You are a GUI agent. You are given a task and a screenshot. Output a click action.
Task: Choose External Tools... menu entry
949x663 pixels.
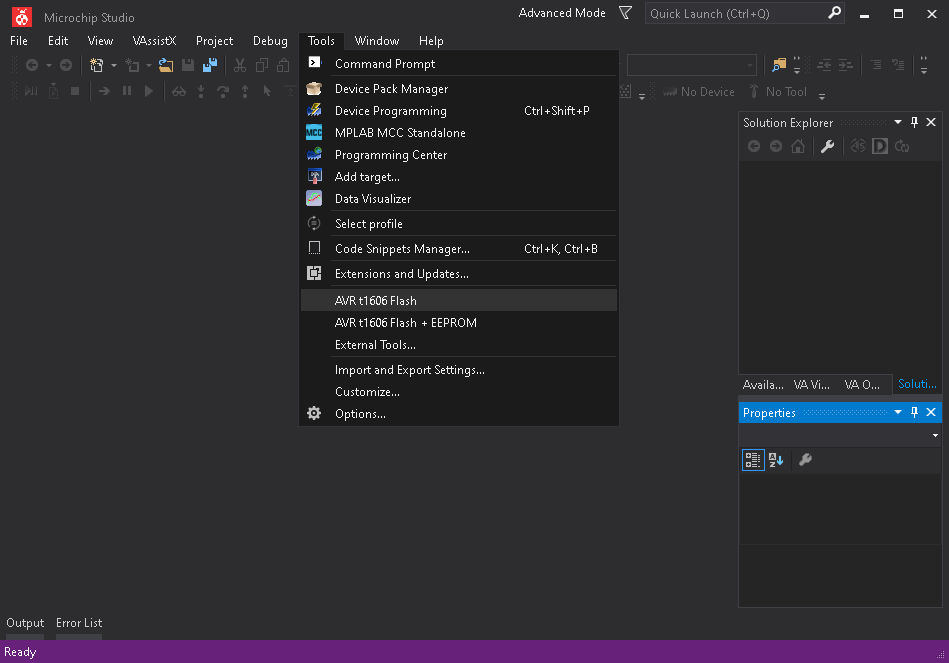click(x=459, y=345)
